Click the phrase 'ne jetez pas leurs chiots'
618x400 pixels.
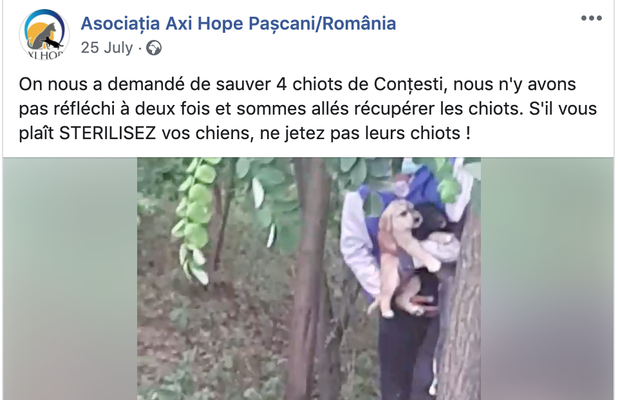pos(360,133)
